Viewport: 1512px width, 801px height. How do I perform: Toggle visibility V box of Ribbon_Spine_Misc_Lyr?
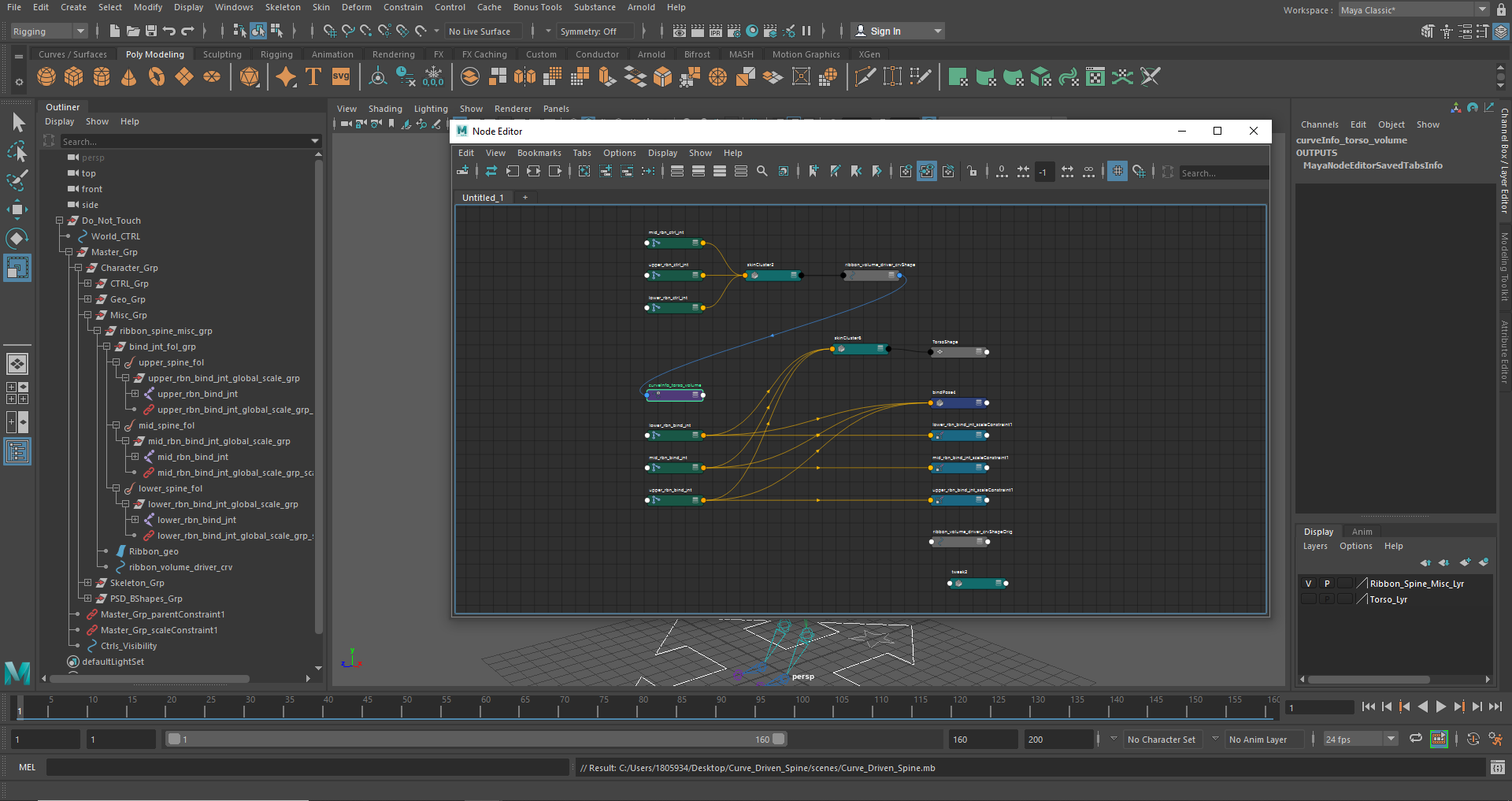(1308, 584)
